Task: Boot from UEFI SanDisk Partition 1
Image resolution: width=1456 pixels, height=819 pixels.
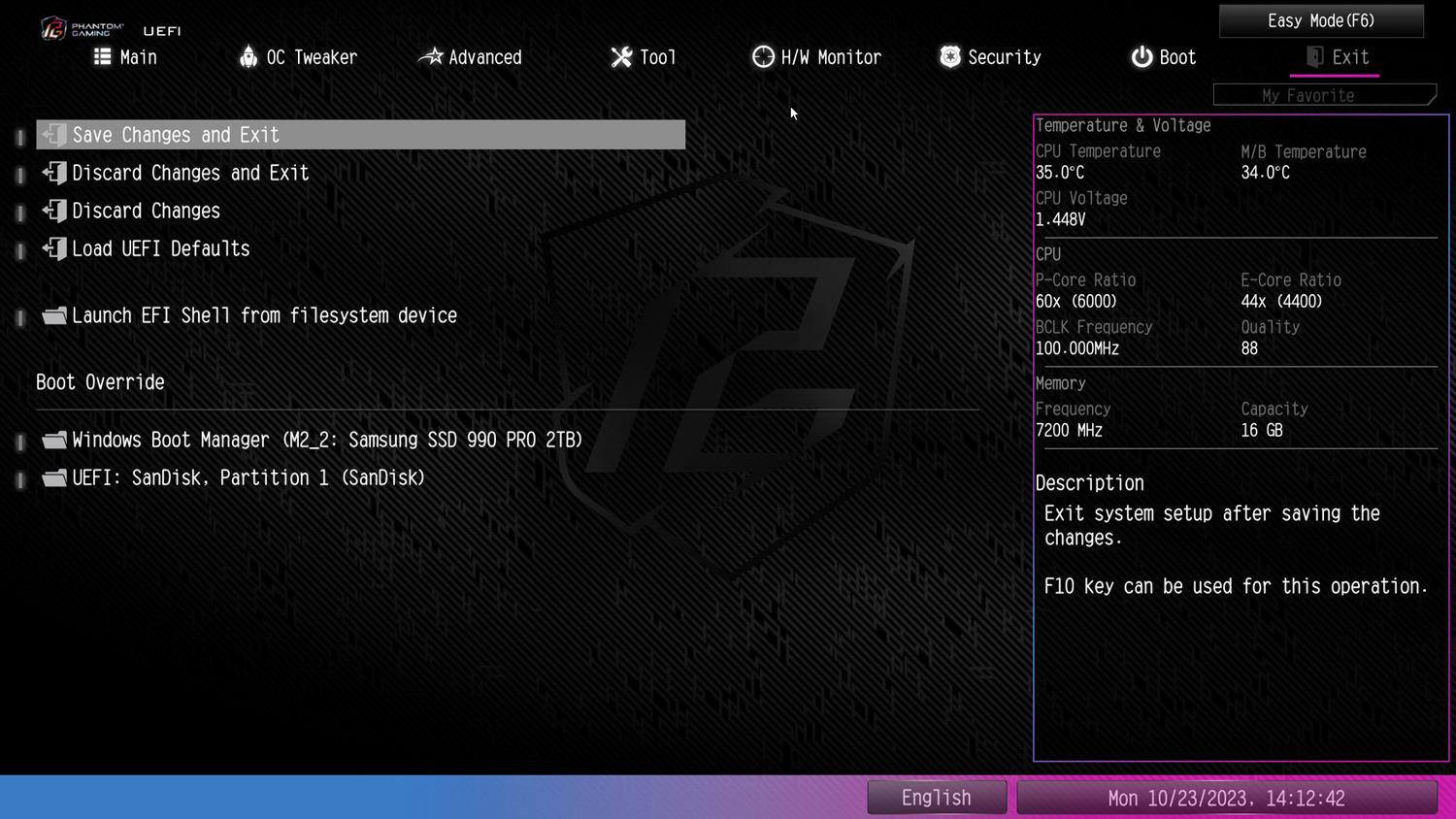Action: click(x=248, y=477)
